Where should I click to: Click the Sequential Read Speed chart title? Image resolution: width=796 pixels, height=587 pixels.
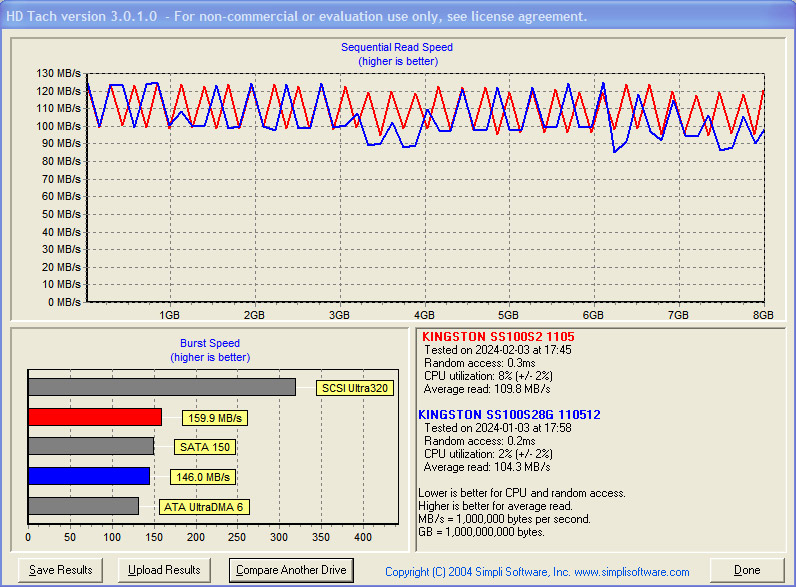pos(397,47)
